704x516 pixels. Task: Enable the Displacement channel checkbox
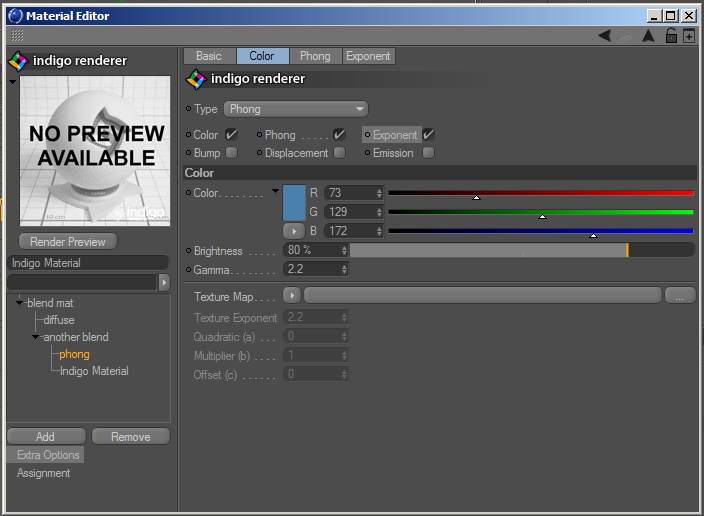(x=339, y=153)
